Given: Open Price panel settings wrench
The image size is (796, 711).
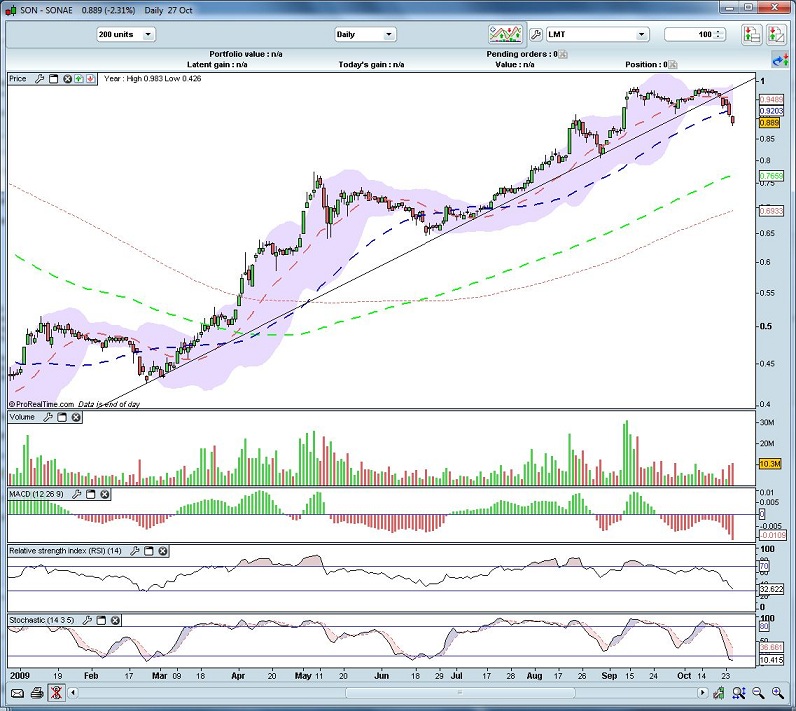Looking at the screenshot, I should (39, 79).
